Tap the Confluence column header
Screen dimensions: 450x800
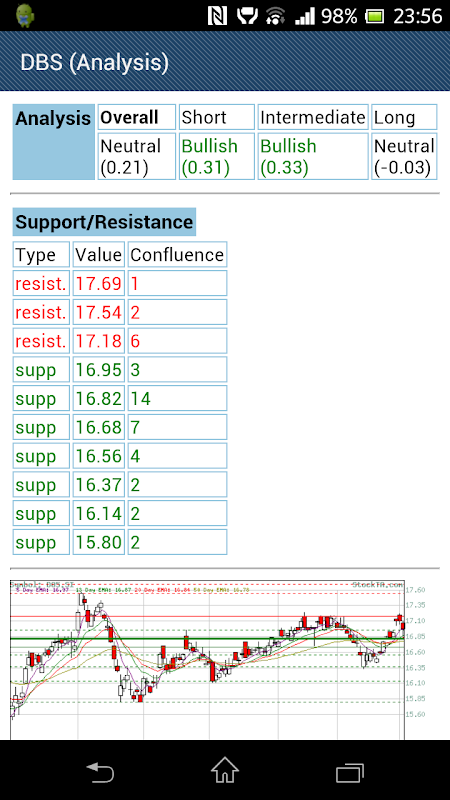coord(178,254)
